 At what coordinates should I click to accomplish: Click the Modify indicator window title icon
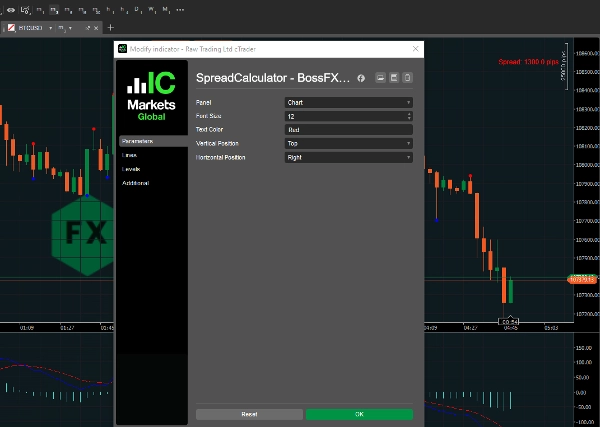[122, 49]
